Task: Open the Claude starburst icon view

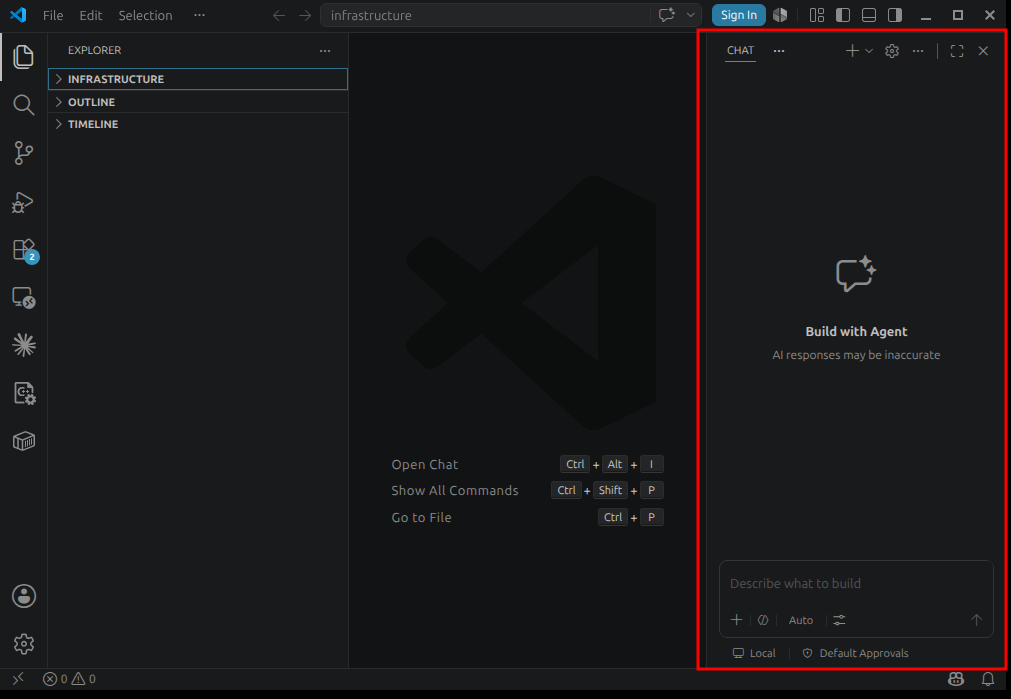Action: click(23, 345)
